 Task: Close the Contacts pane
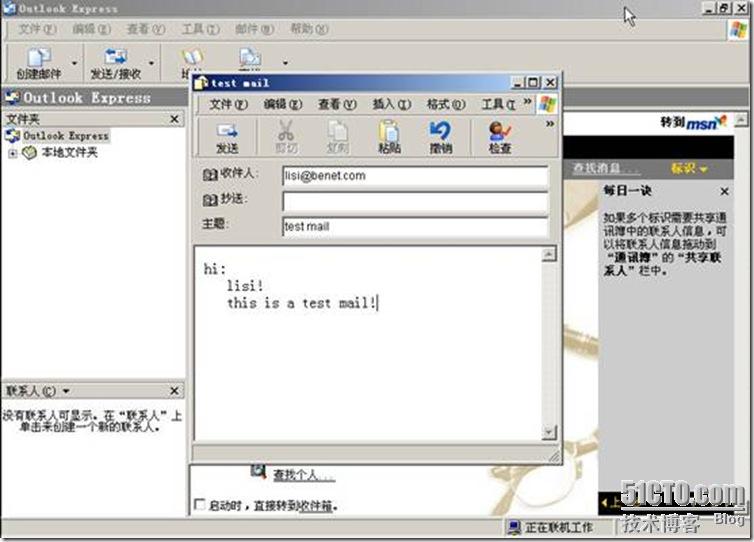tap(175, 391)
